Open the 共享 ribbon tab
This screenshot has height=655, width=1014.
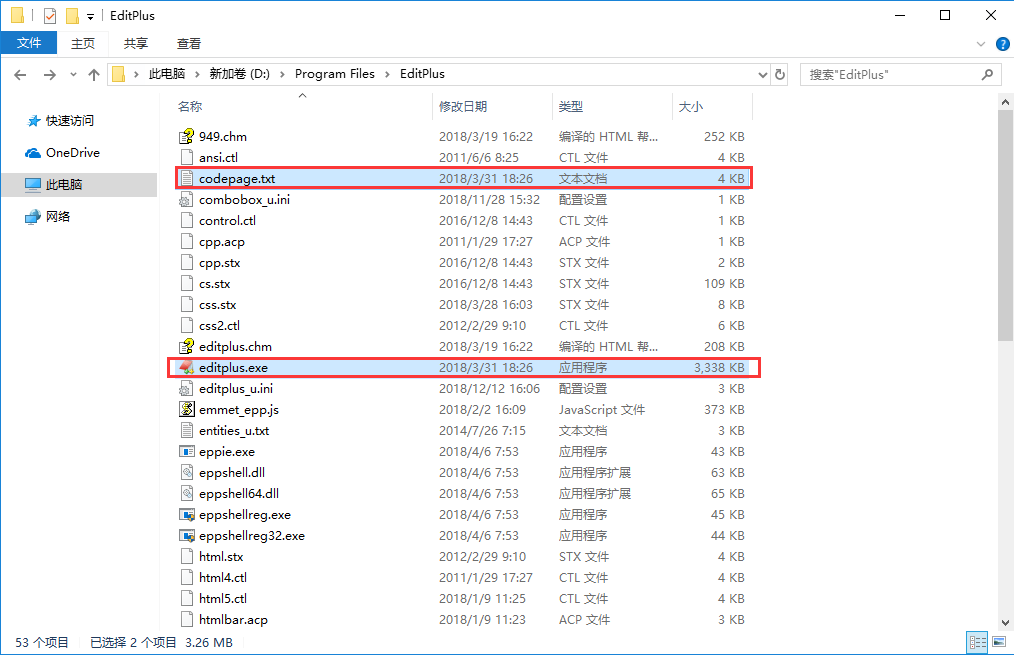pos(136,43)
